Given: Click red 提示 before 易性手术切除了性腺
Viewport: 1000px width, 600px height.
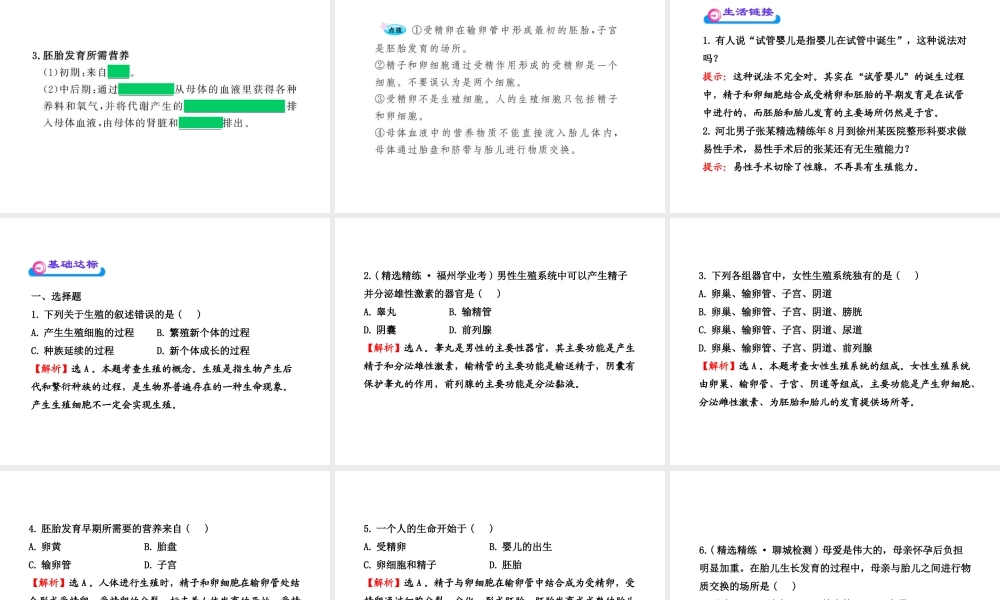Looking at the screenshot, I should [714, 167].
